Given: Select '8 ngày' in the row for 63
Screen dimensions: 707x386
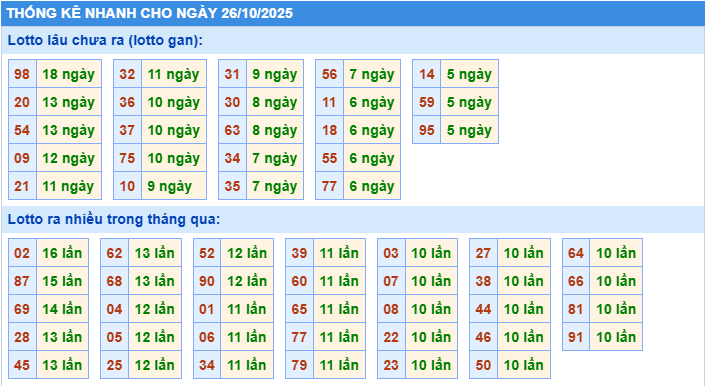Looking at the screenshot, I should 275,130.
